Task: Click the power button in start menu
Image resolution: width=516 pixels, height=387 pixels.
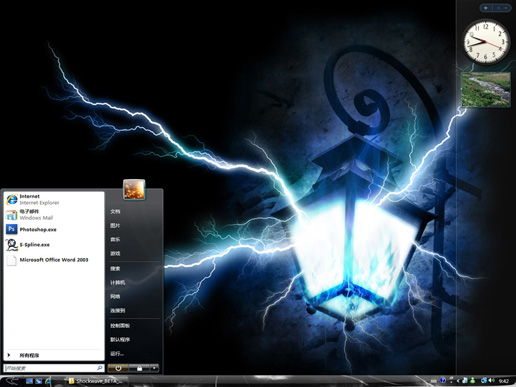Action: click(118, 368)
